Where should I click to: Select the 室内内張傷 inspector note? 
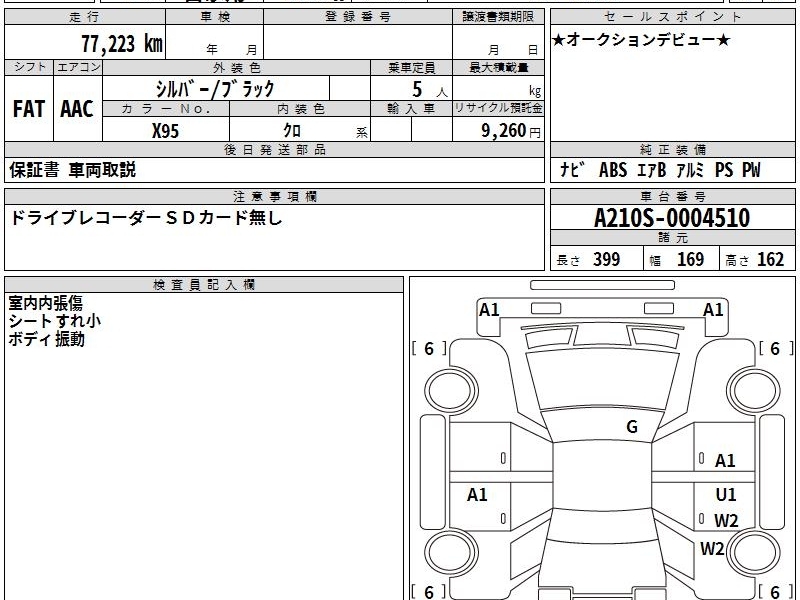45,303
